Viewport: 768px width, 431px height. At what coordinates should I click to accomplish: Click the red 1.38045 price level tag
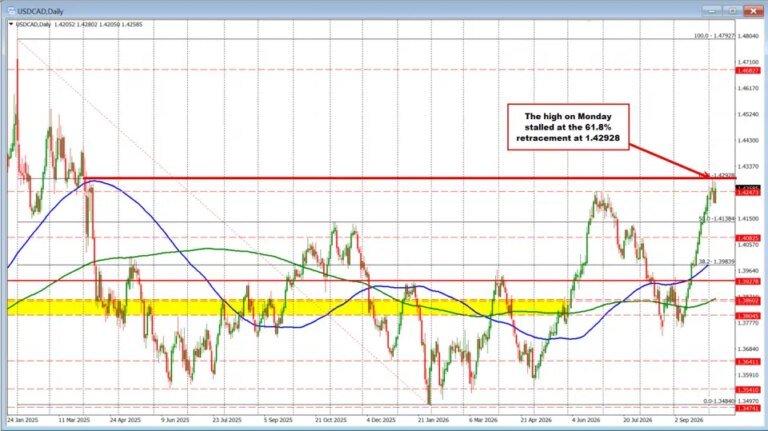748,316
